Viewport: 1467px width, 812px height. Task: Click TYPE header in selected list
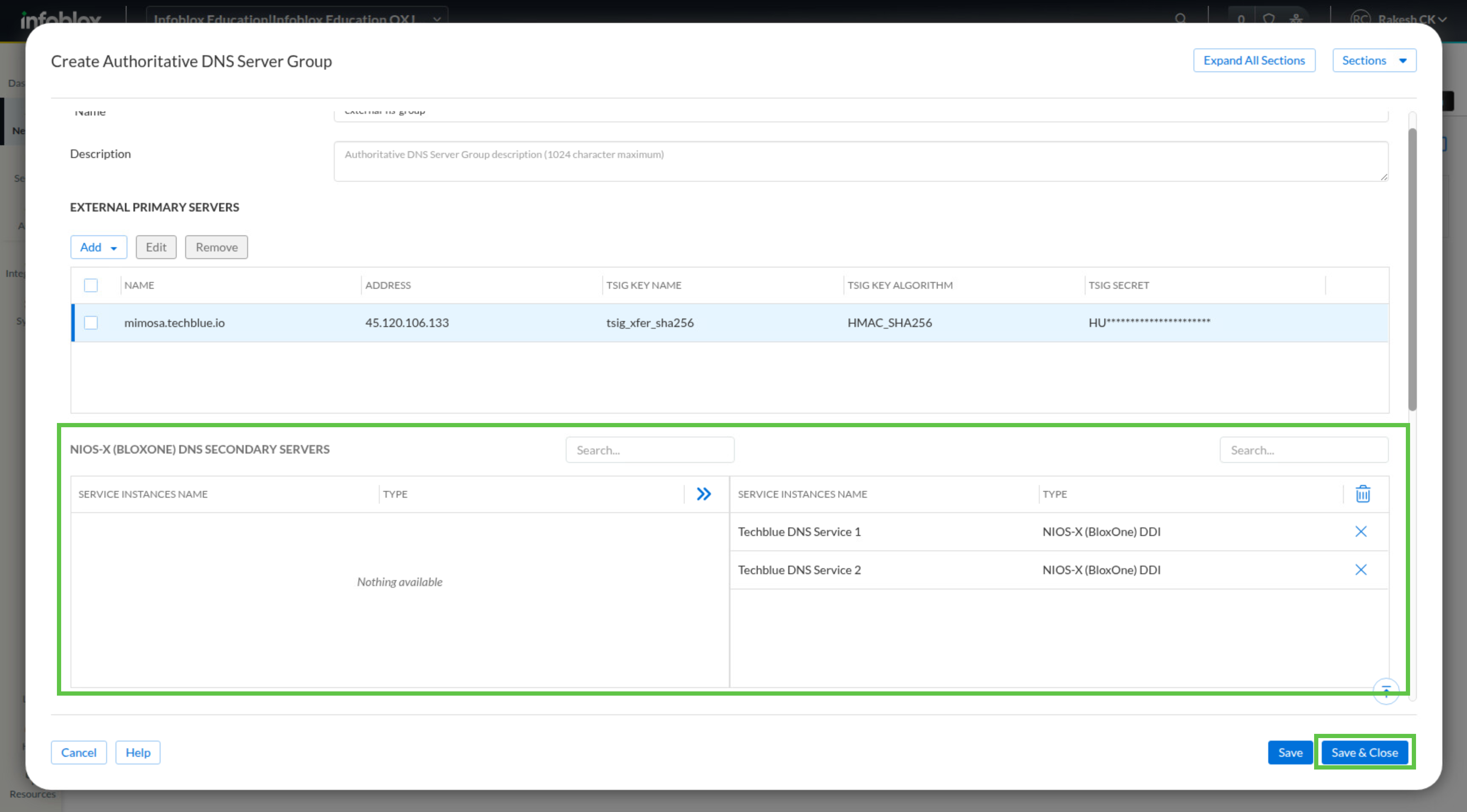1055,494
